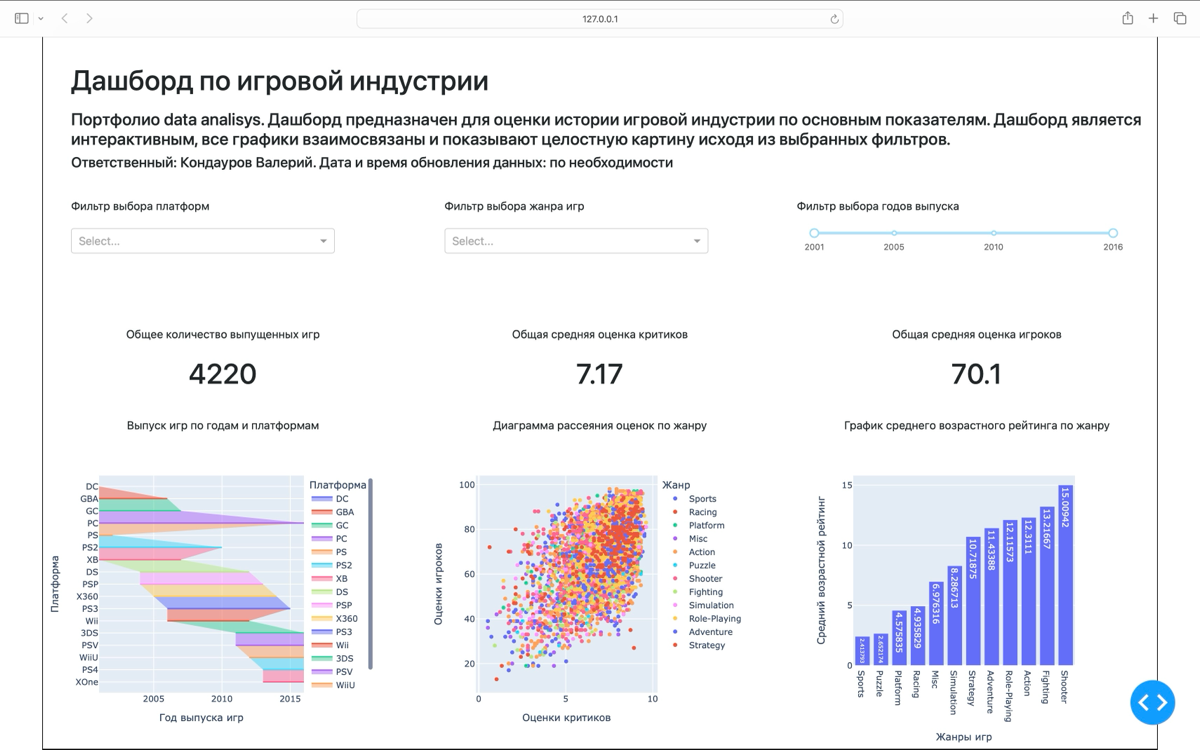Show tab overview icon
The width and height of the screenshot is (1200, 750).
(1179, 18)
